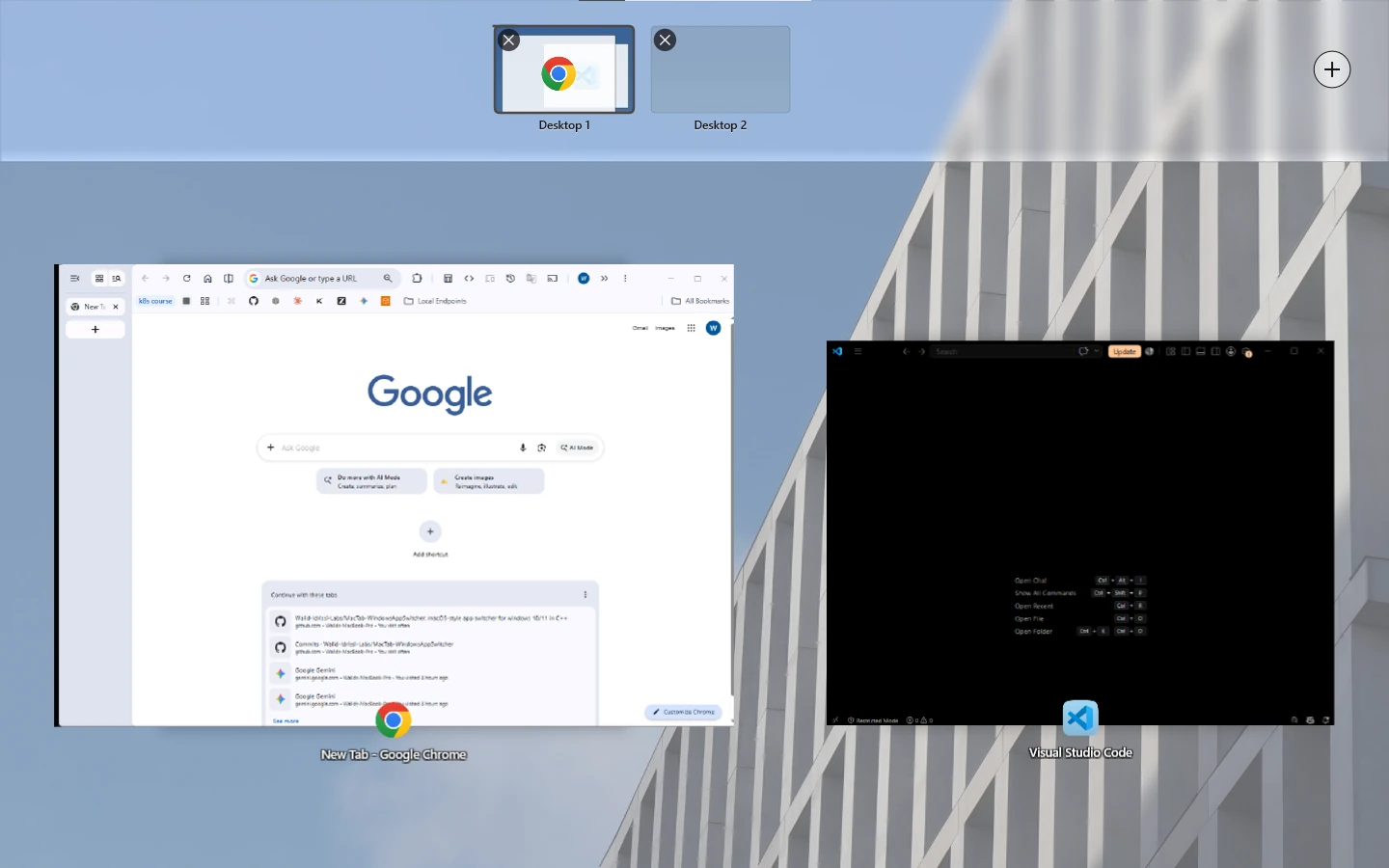Click the Google Lens image search icon

[x=542, y=448]
